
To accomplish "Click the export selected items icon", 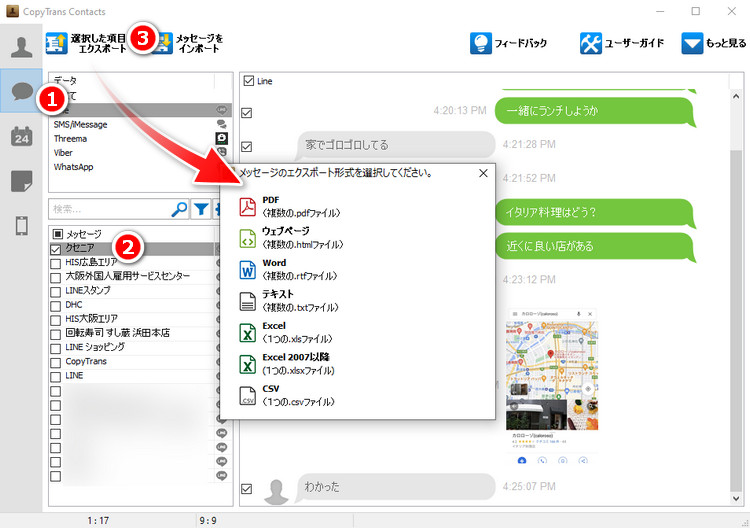I will [x=56, y=43].
